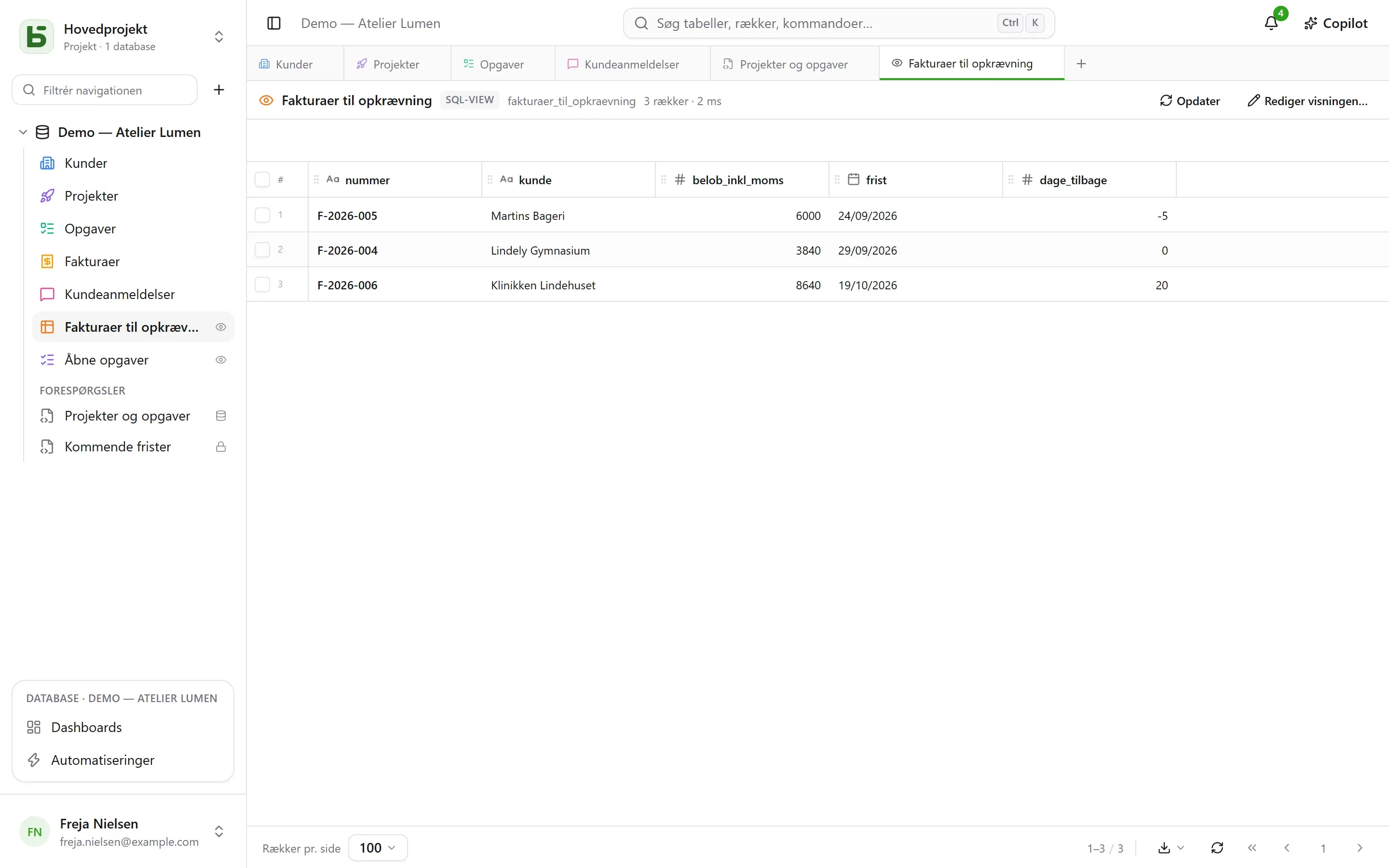The height and width of the screenshot is (868, 1389).
Task: Toggle the sidebar panel icon
Action: pos(274,23)
